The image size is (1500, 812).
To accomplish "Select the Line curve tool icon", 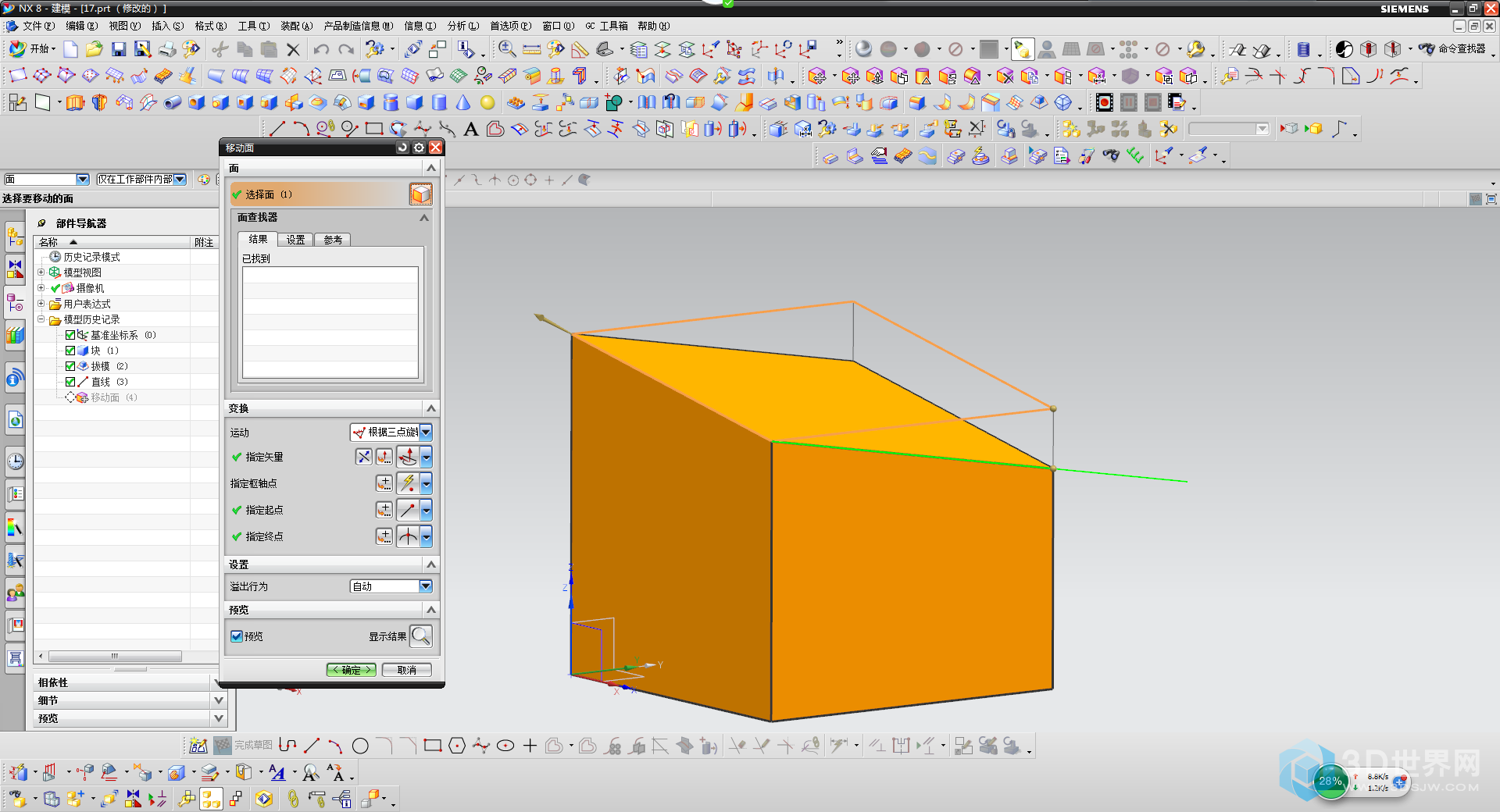I will tap(277, 129).
